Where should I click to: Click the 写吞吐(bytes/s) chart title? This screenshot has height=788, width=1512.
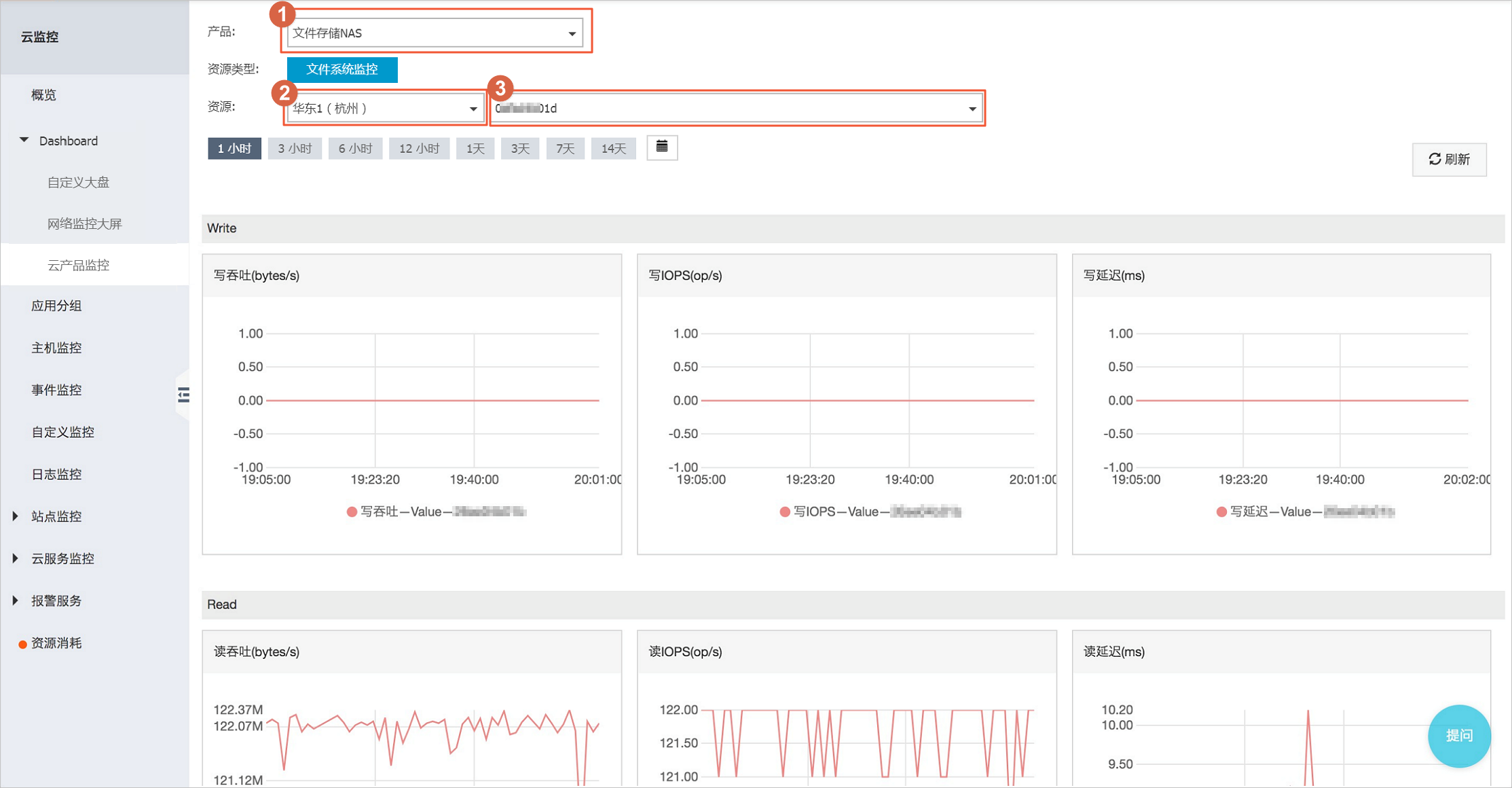257,275
